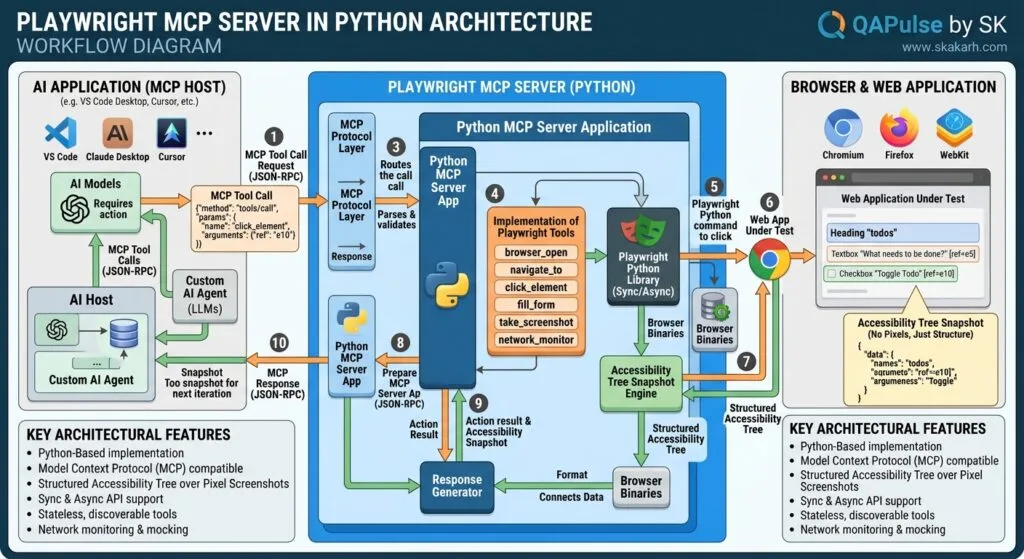The image size is (1024, 559).
Task: Click "MCP Tool Call Request (JSON-RPC)" label
Action: click(276, 166)
